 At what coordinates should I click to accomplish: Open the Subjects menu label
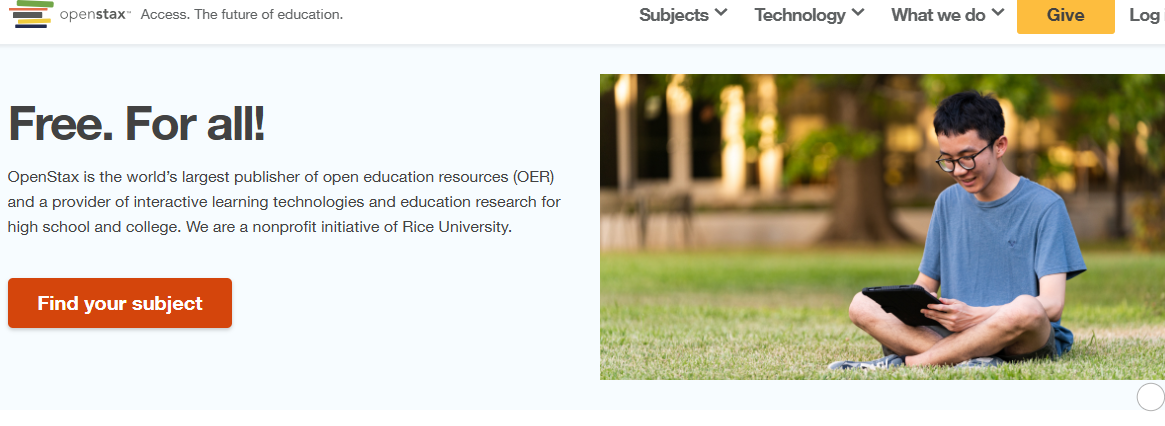tap(673, 15)
